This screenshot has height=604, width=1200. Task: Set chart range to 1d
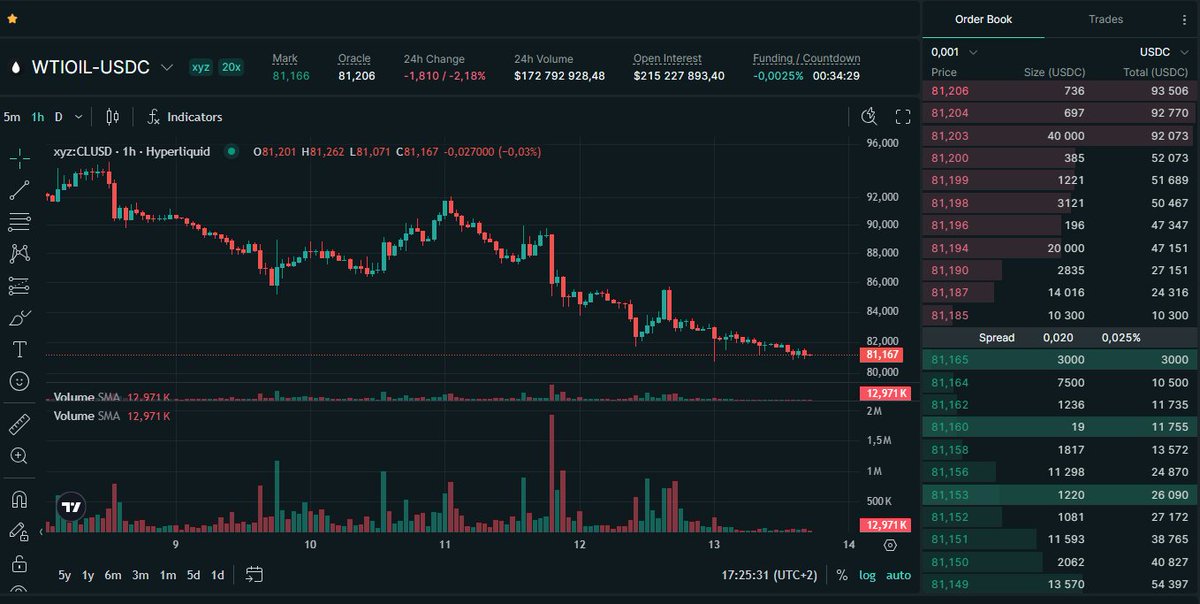point(217,575)
